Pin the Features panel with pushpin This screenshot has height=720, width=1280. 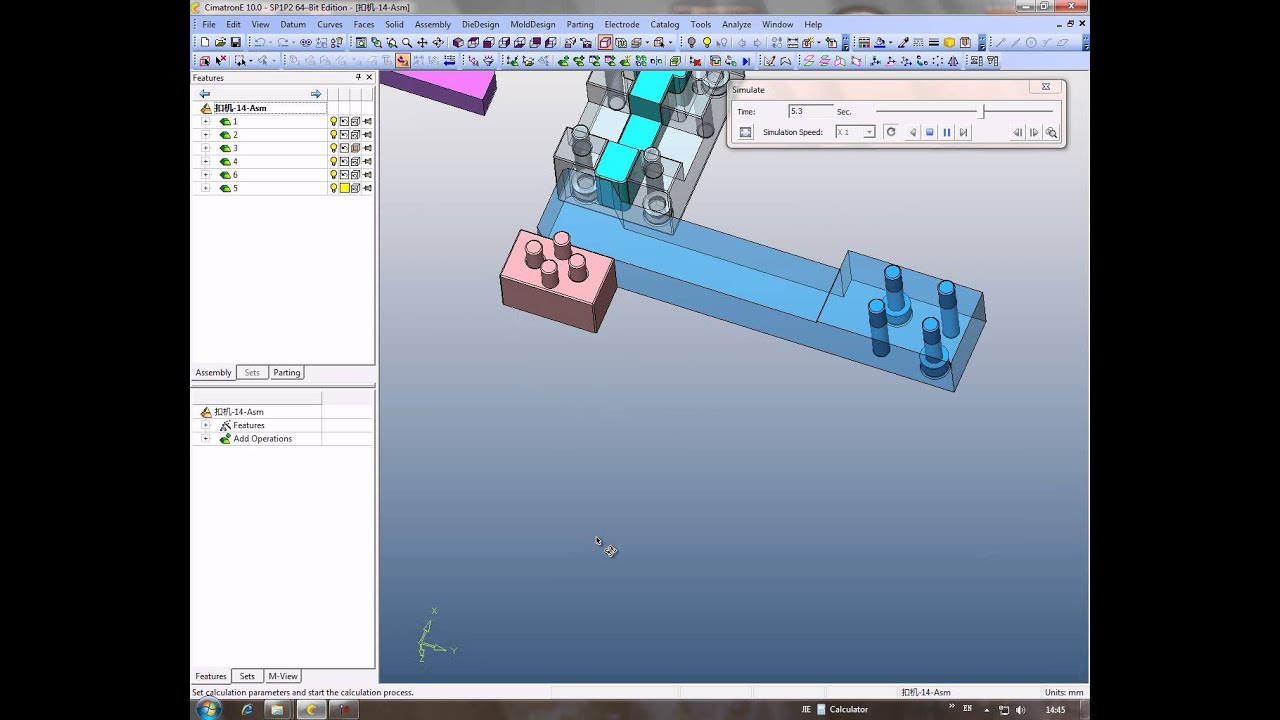358,77
